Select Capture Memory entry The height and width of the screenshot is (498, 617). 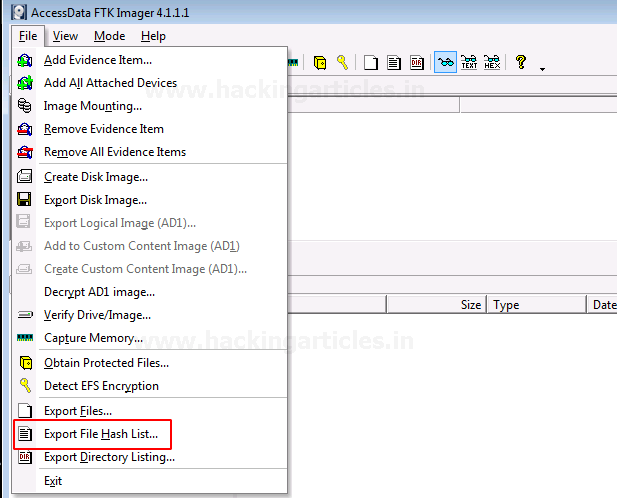[150, 338]
